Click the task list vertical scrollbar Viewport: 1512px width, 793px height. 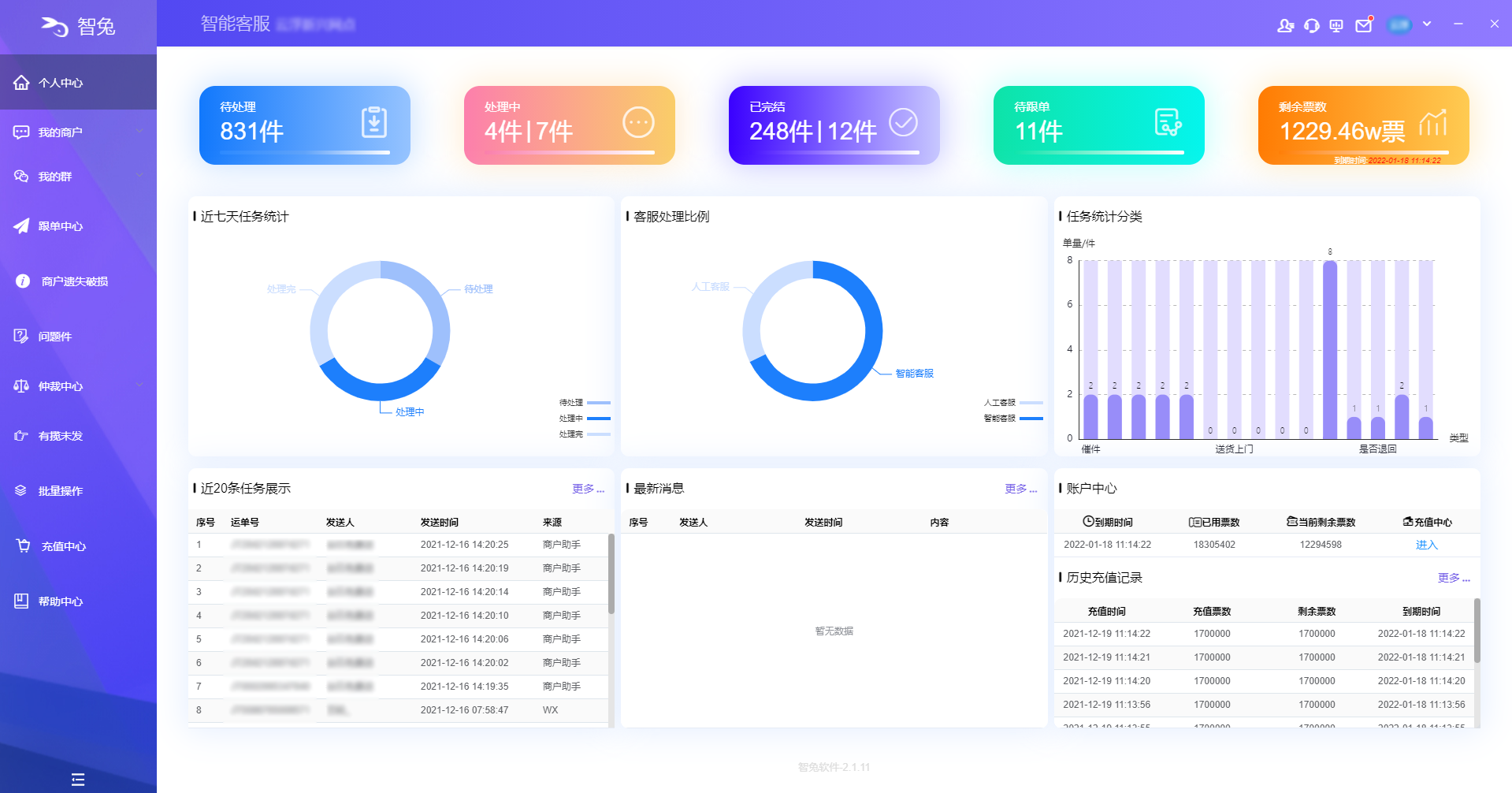point(611,574)
